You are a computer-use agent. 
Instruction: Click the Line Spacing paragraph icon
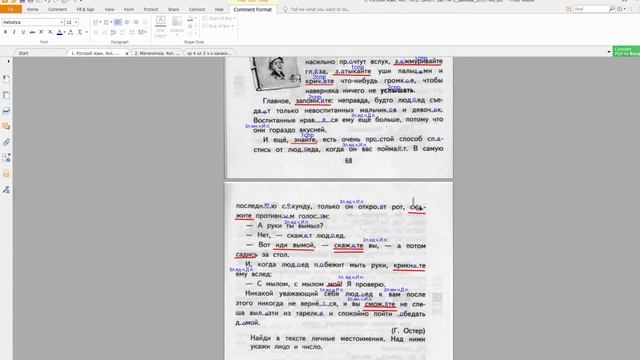pos(113,32)
